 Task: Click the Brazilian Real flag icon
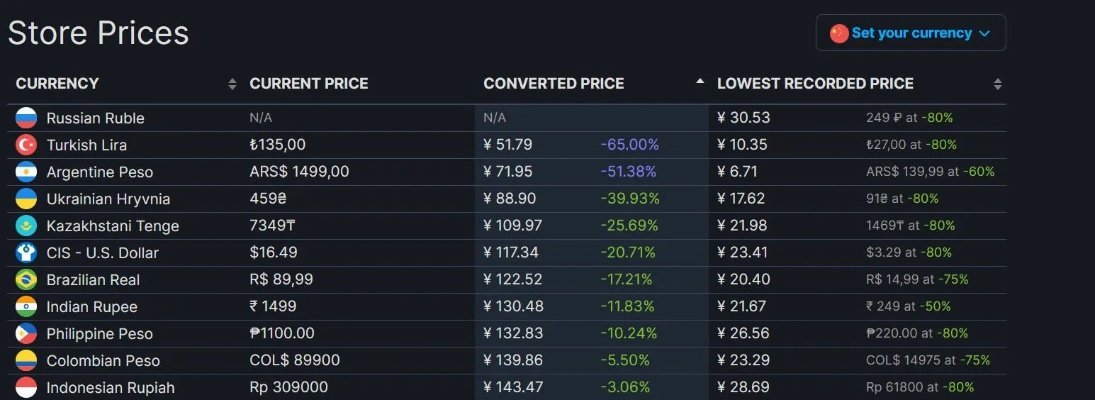[x=26, y=280]
